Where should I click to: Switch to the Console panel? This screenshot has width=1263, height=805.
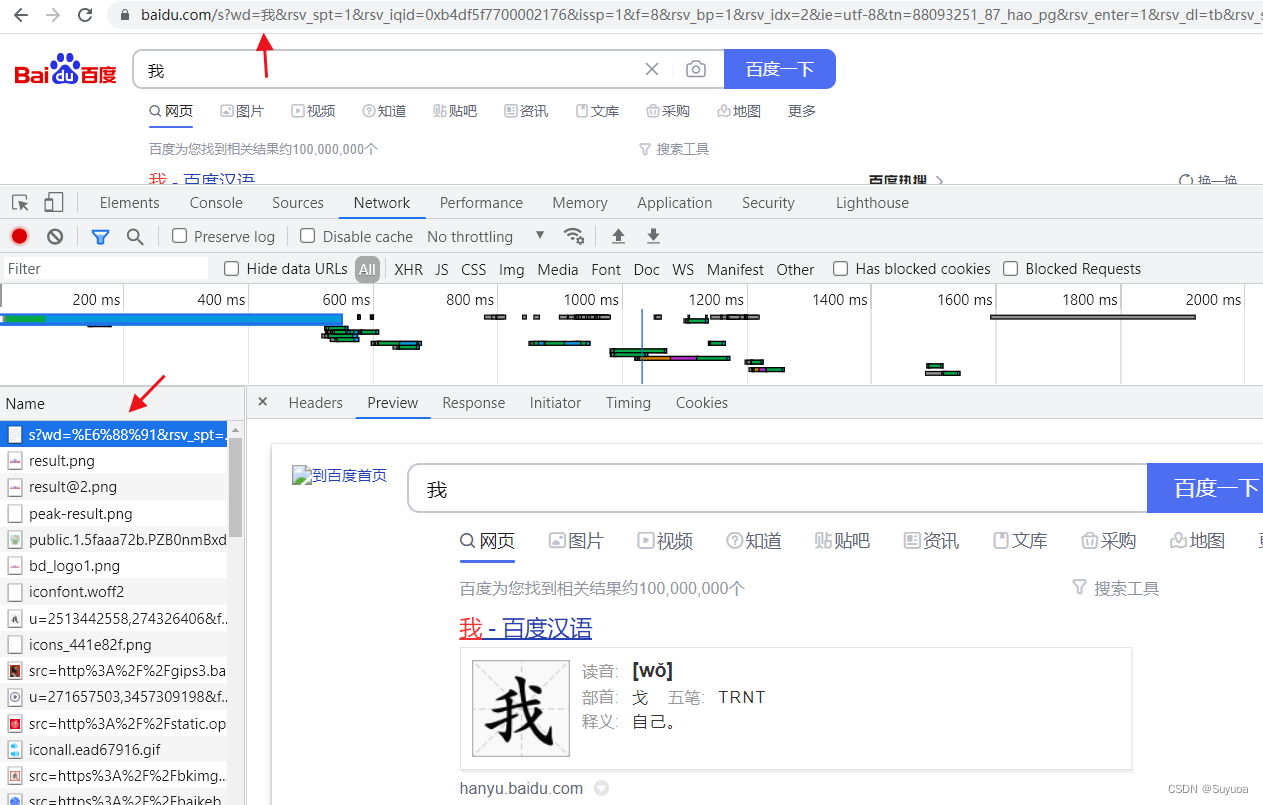pos(215,202)
